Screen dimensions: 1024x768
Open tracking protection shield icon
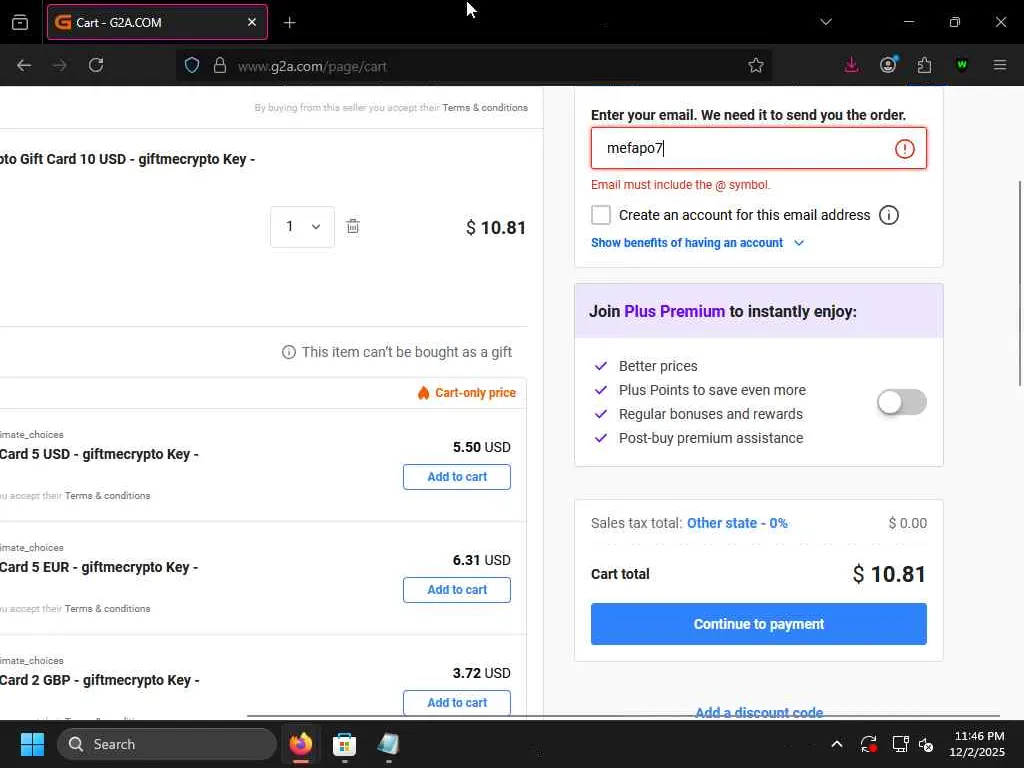tap(191, 65)
